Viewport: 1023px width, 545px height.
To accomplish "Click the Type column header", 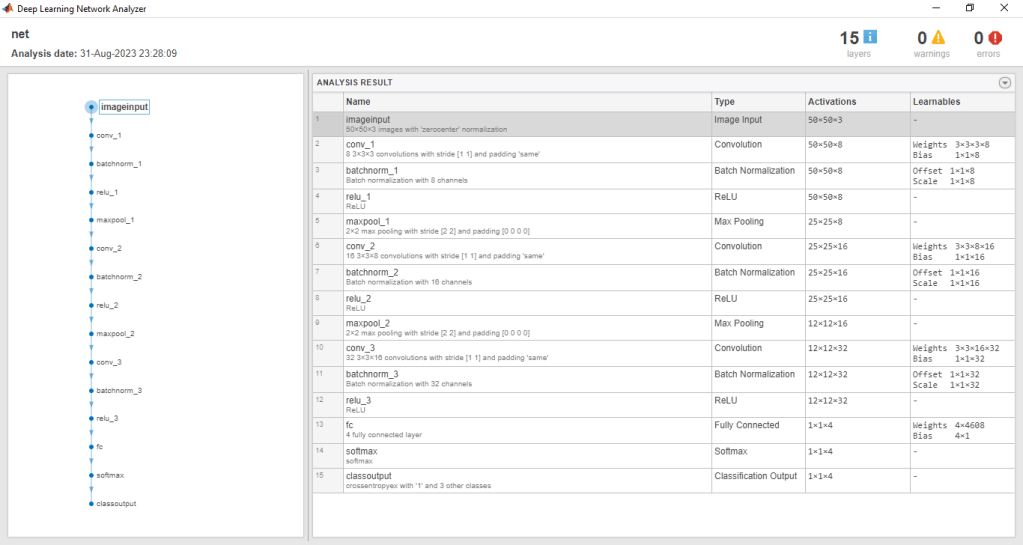I will pos(725,101).
